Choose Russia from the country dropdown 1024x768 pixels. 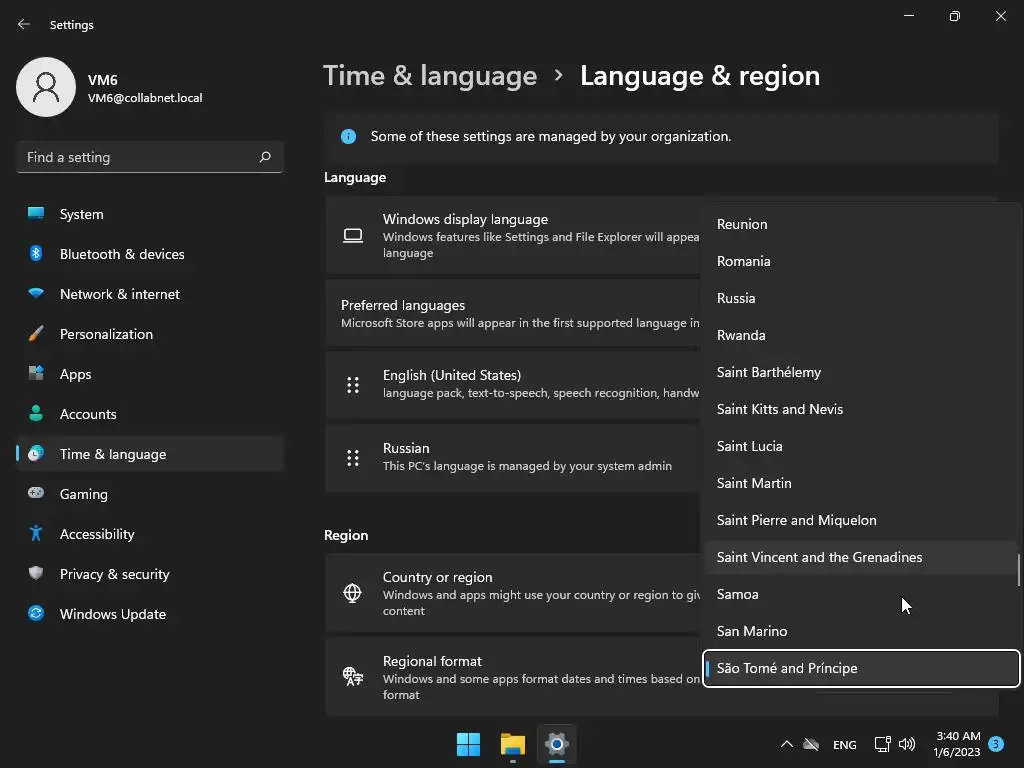861,298
